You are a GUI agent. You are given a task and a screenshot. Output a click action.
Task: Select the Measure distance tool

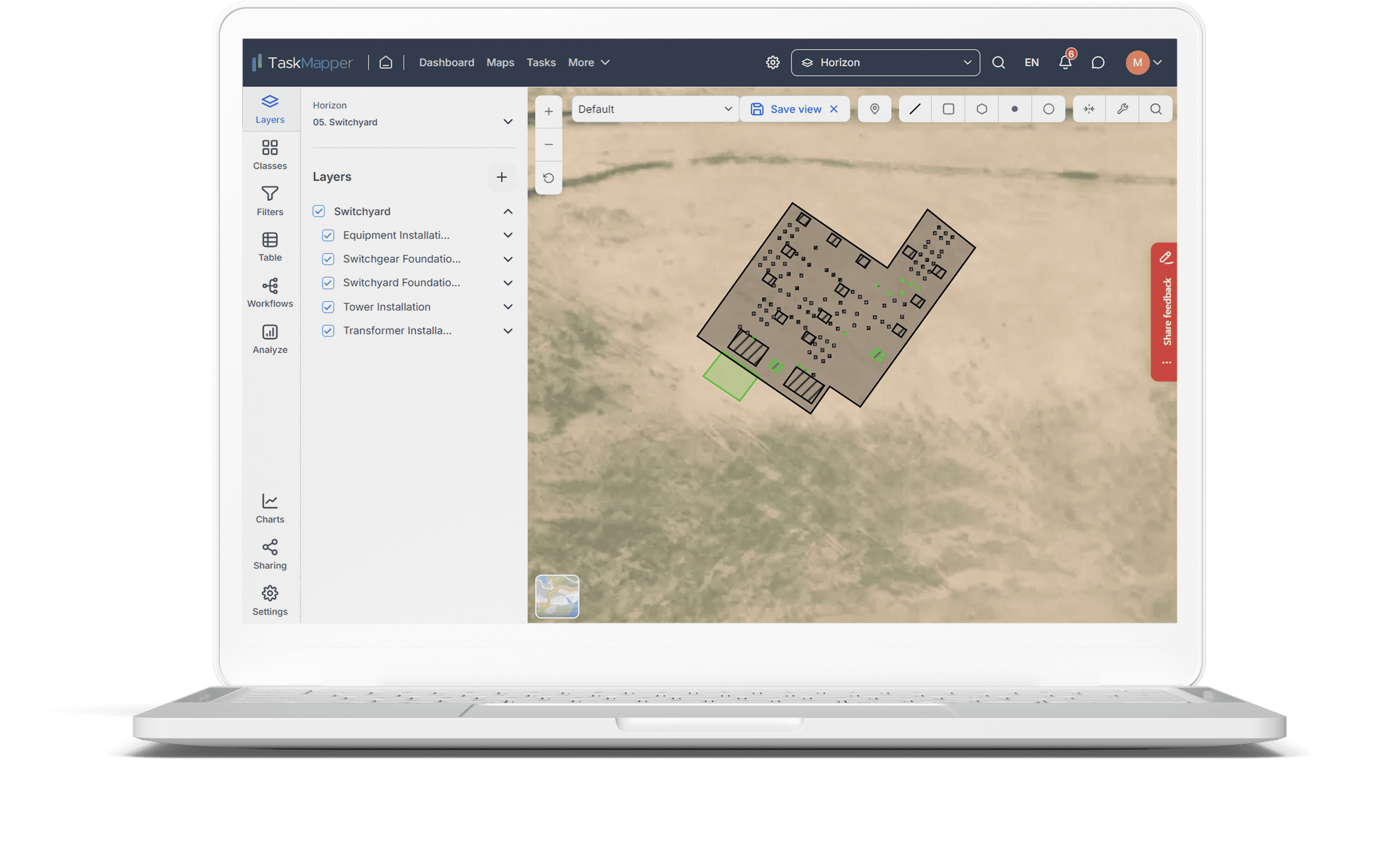pyautogui.click(x=1089, y=109)
